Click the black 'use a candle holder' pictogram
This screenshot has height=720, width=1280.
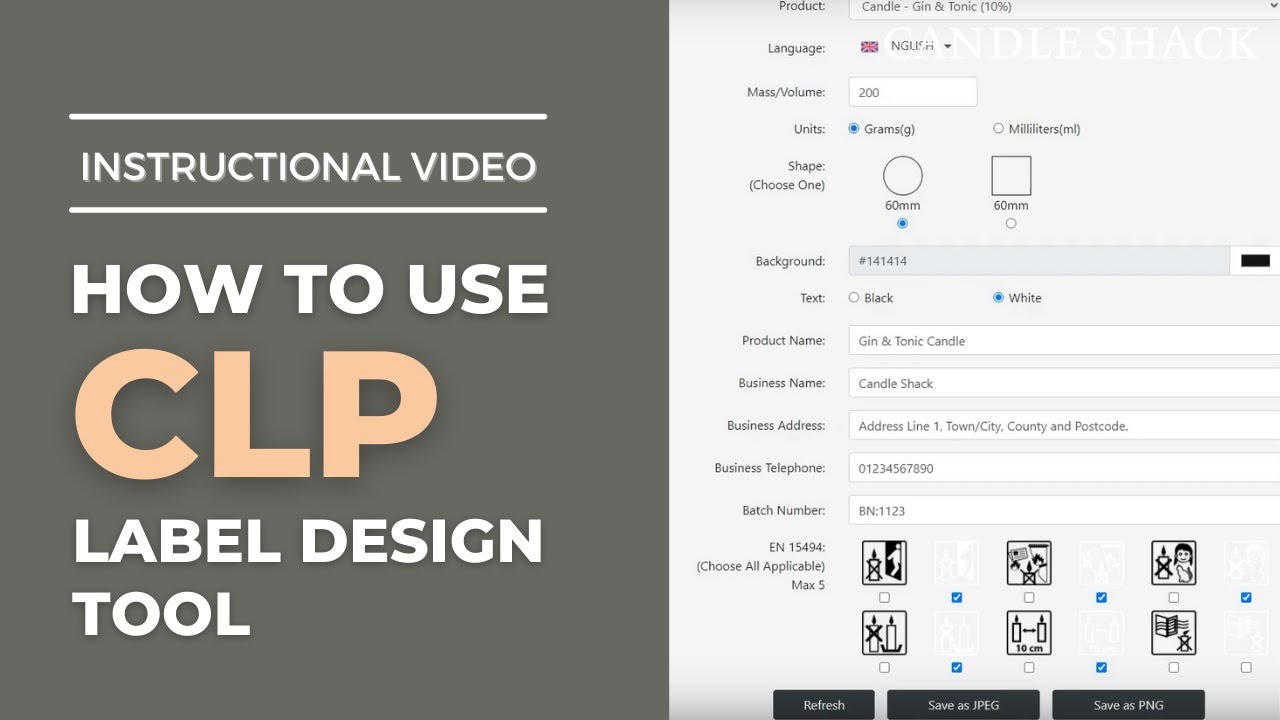884,633
